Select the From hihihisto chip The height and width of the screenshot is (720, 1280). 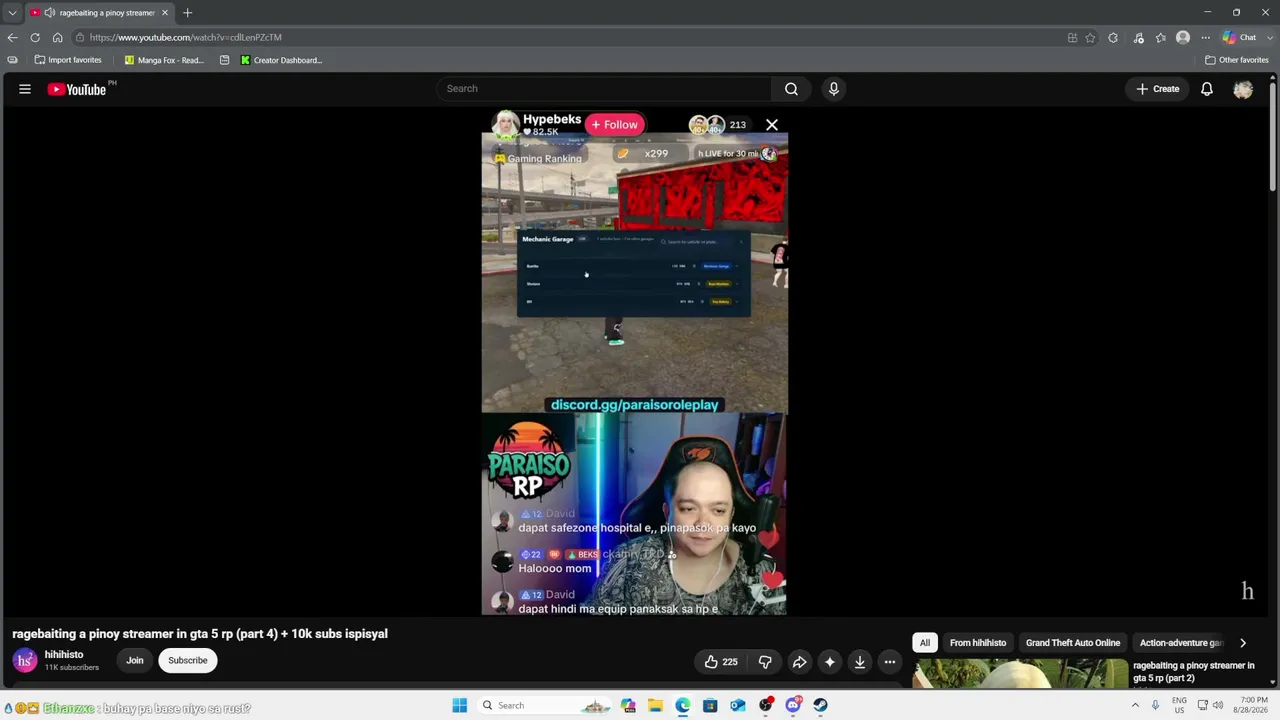[978, 643]
